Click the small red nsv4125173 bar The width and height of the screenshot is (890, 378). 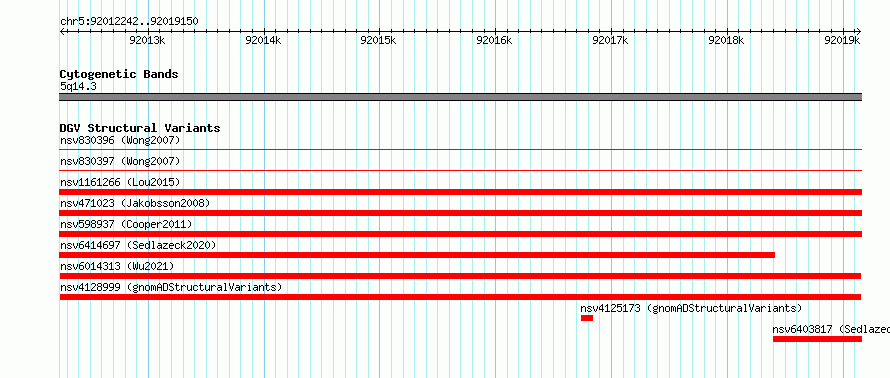587,318
